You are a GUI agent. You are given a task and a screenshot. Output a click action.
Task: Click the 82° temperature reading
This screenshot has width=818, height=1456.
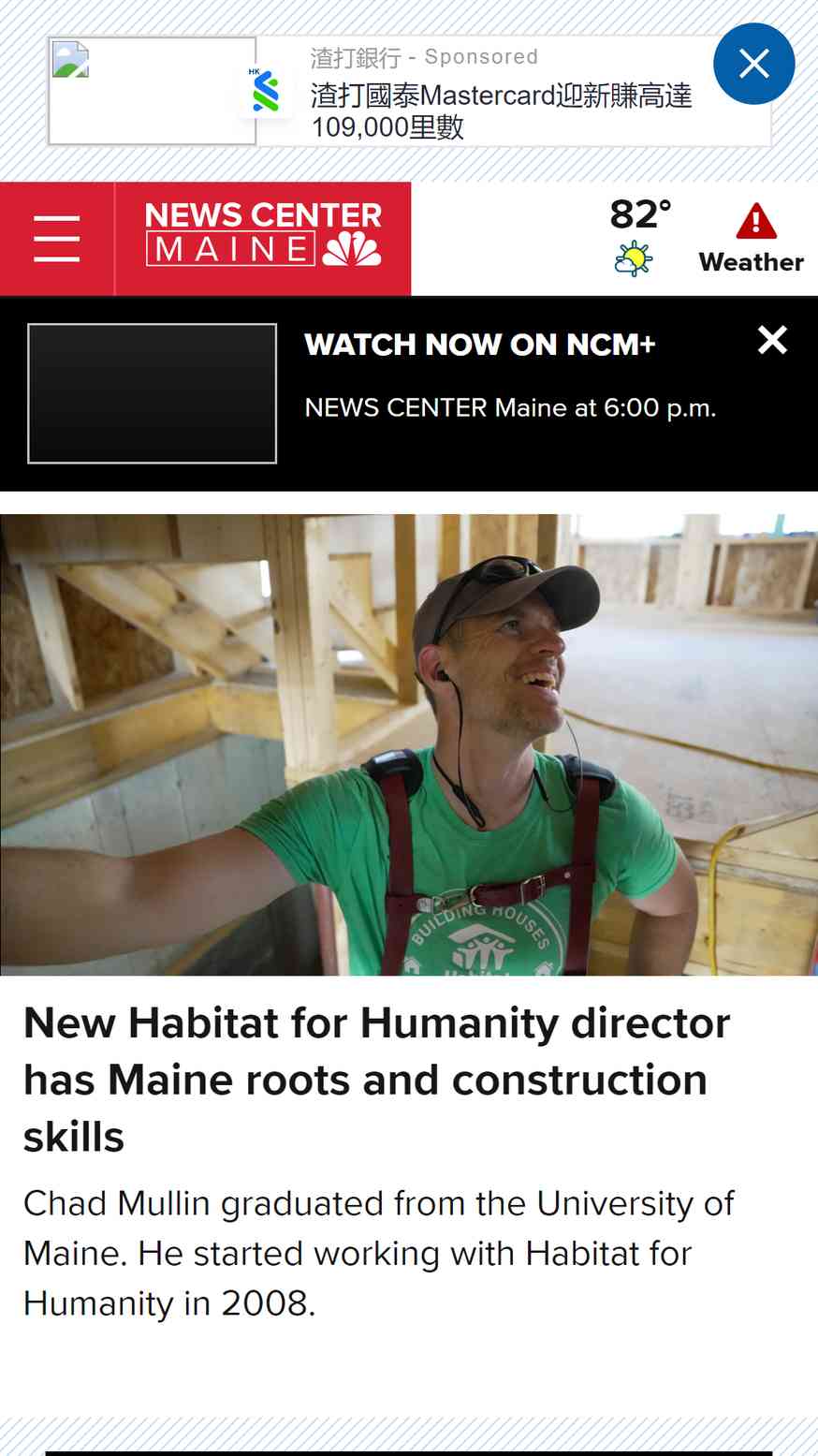pyautogui.click(x=641, y=214)
